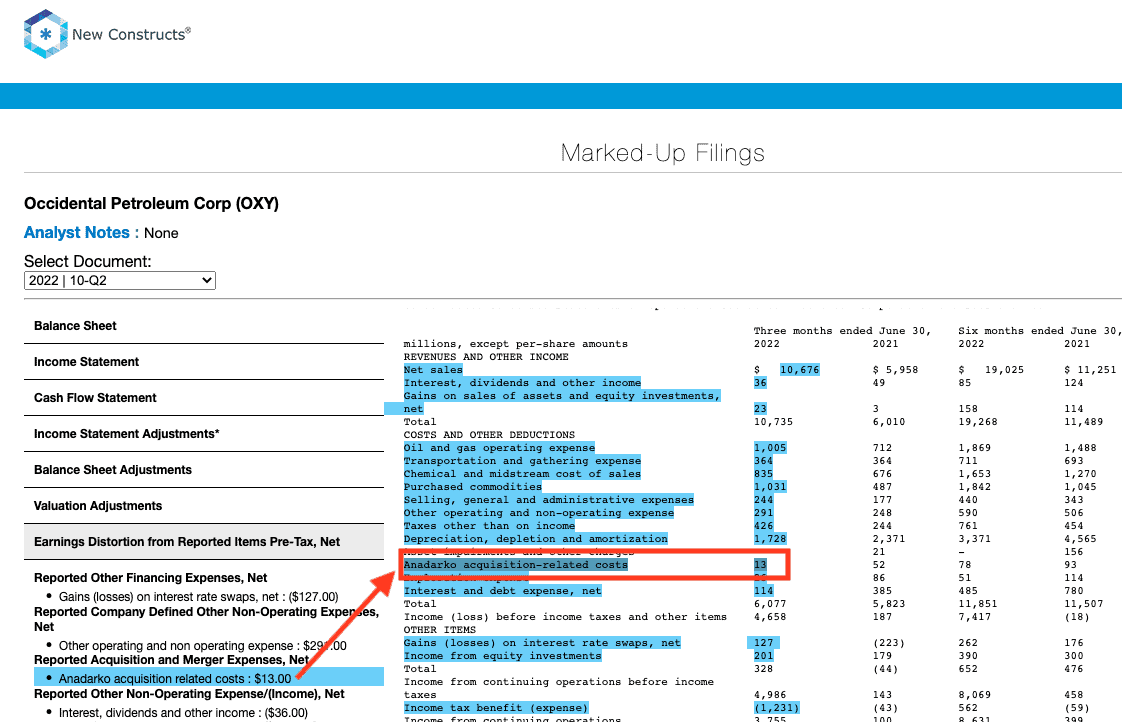Open Income Statement Adjustments section

(x=204, y=434)
